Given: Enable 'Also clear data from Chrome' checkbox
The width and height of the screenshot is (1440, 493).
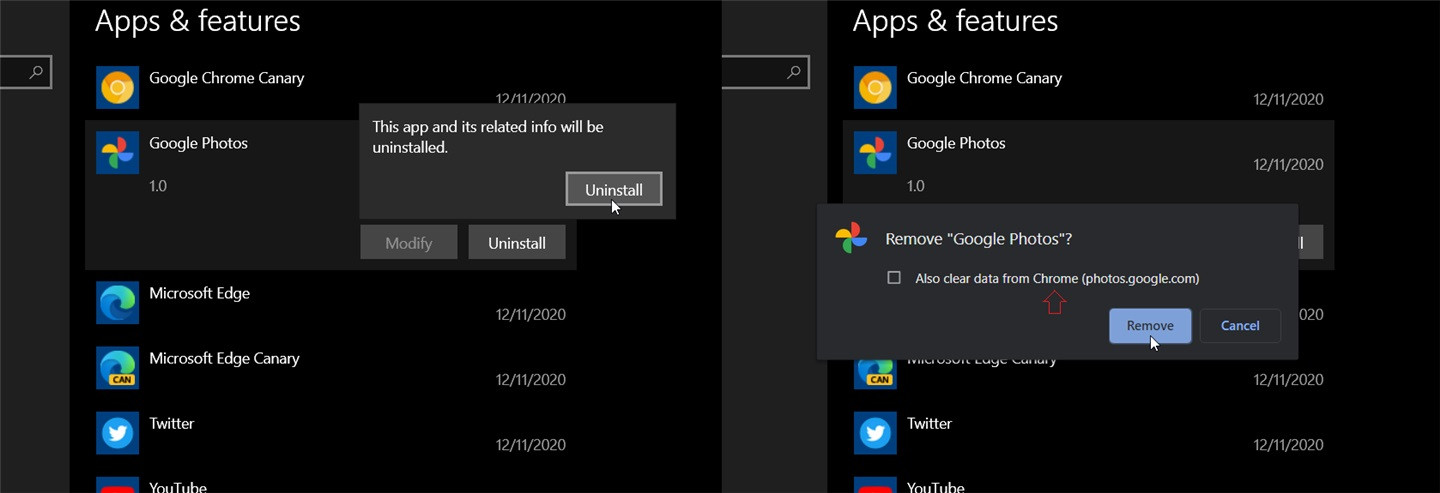Looking at the screenshot, I should tap(894, 278).
